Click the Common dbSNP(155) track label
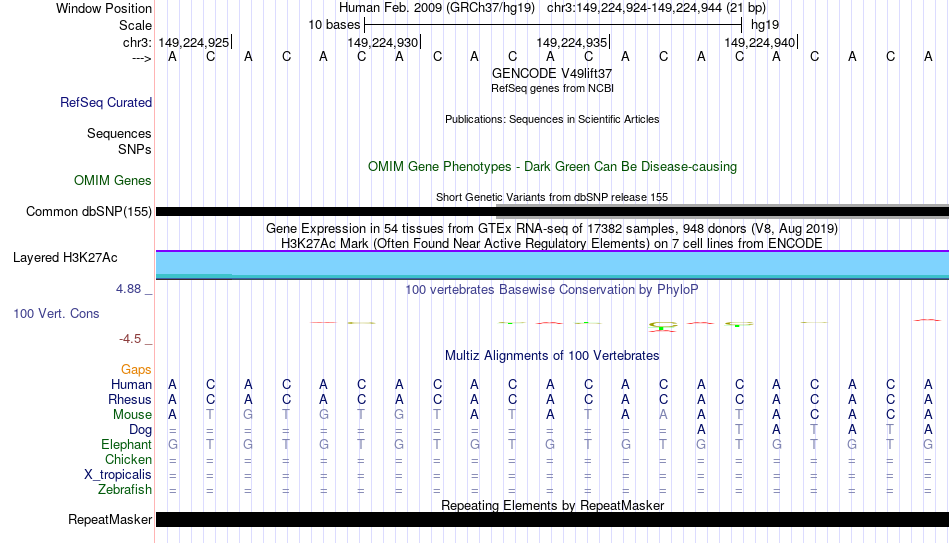 (x=88, y=212)
